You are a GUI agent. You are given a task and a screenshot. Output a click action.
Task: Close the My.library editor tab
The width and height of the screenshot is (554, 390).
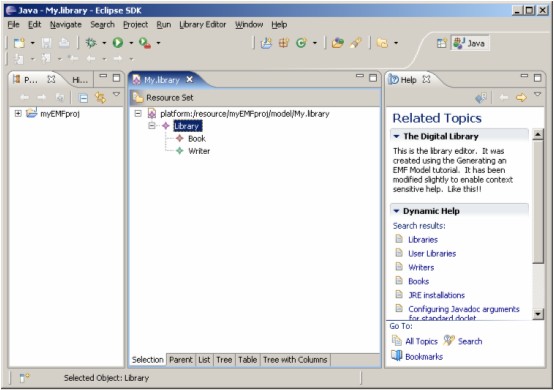pos(189,79)
